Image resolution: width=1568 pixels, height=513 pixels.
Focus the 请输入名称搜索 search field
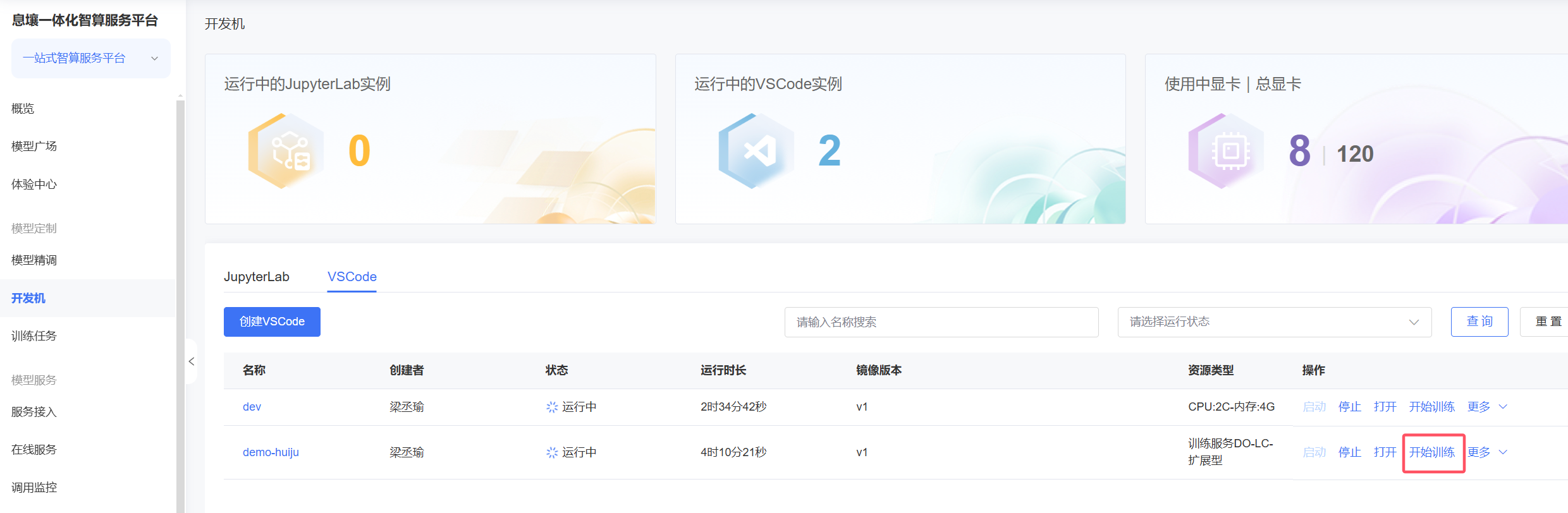click(941, 322)
